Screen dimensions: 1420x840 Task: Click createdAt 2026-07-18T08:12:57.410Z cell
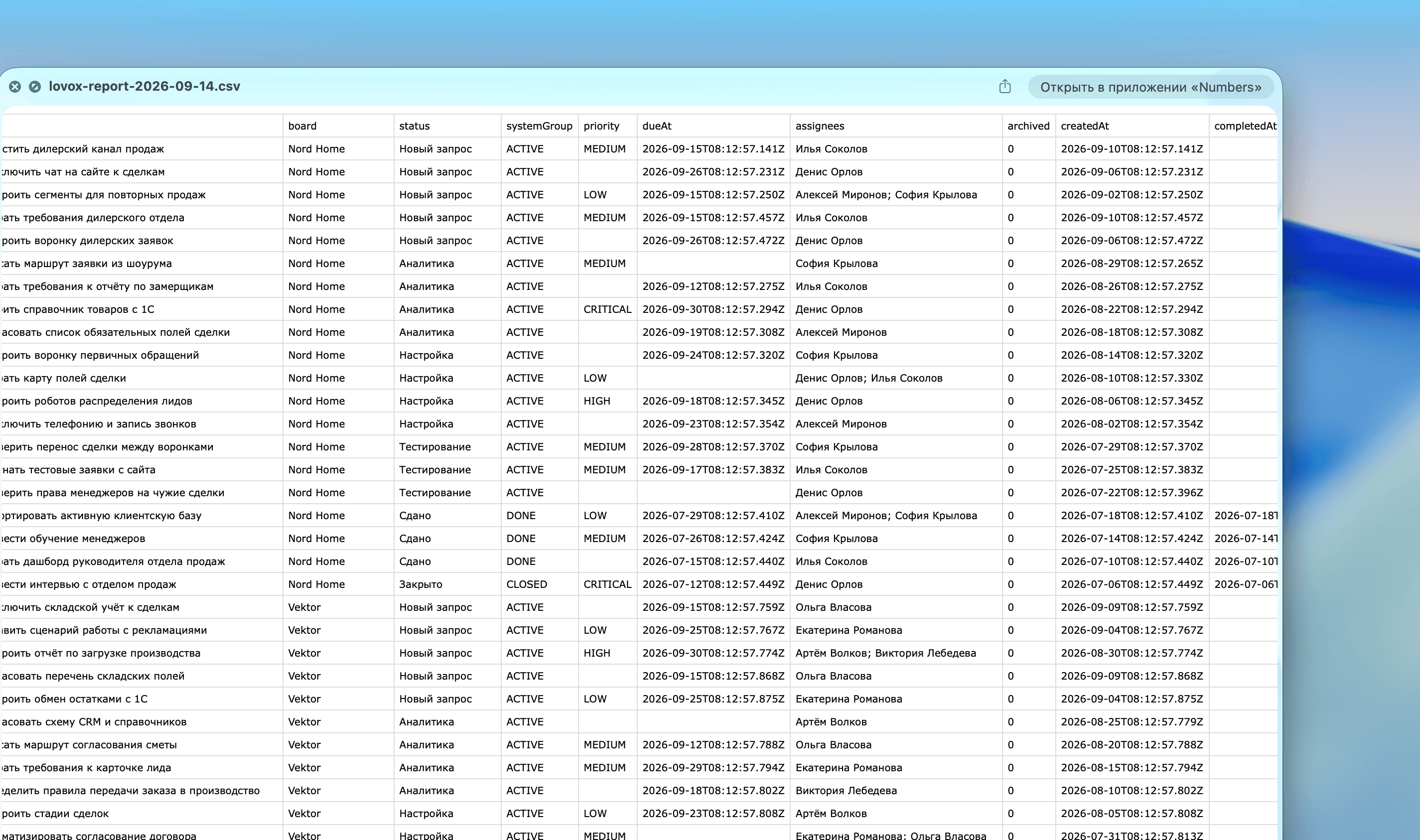(1132, 515)
